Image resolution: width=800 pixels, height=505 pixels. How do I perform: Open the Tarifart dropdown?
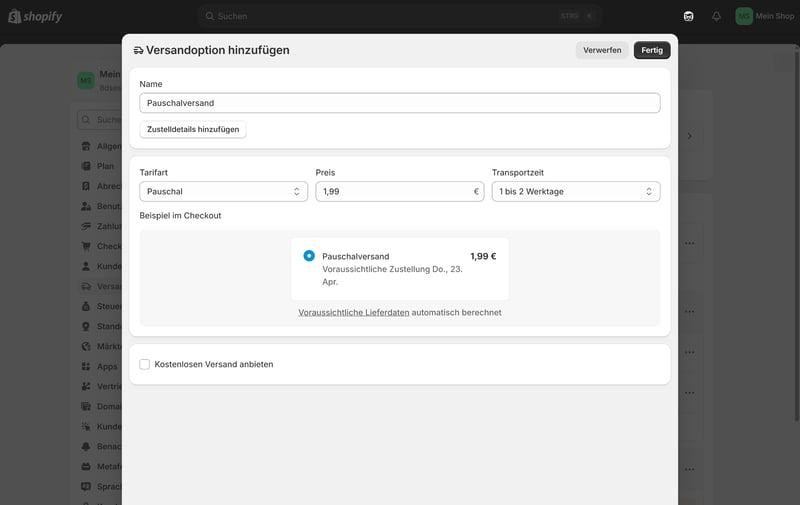(223, 191)
